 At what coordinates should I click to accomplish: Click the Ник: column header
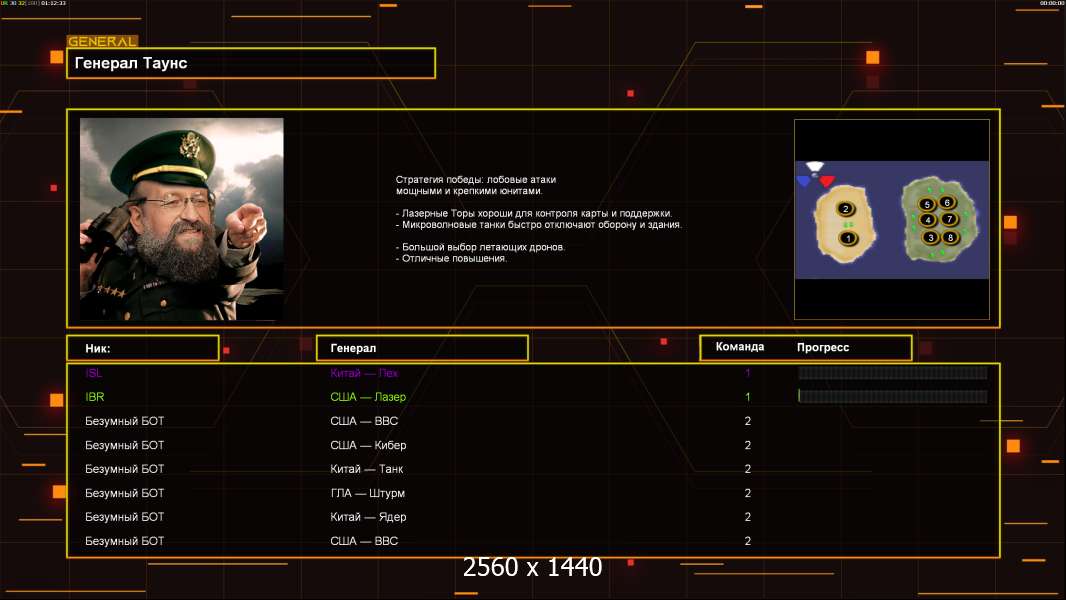point(142,348)
